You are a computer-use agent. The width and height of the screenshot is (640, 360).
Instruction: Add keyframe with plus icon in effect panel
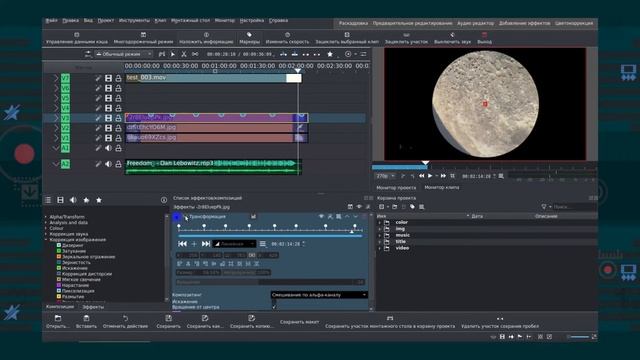click(x=194, y=244)
